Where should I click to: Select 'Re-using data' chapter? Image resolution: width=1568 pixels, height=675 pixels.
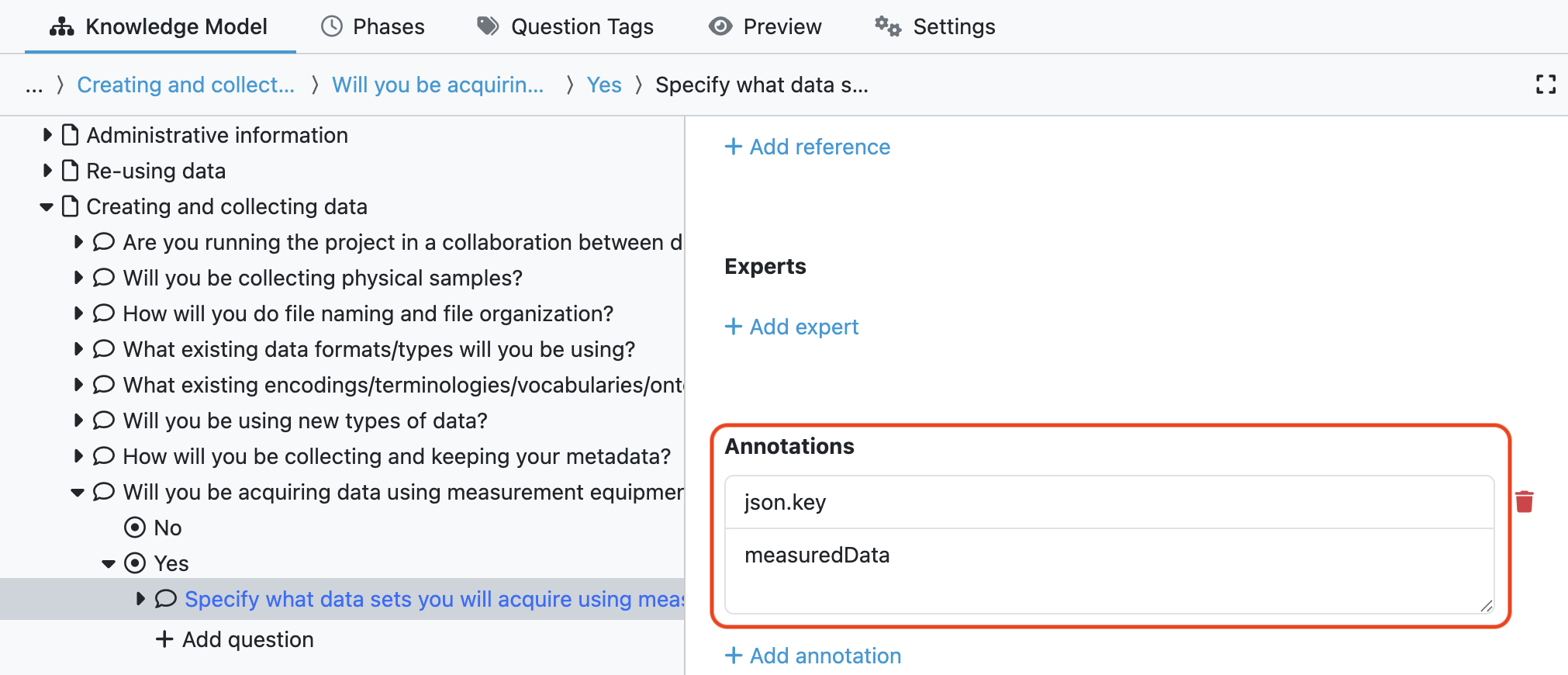(156, 171)
